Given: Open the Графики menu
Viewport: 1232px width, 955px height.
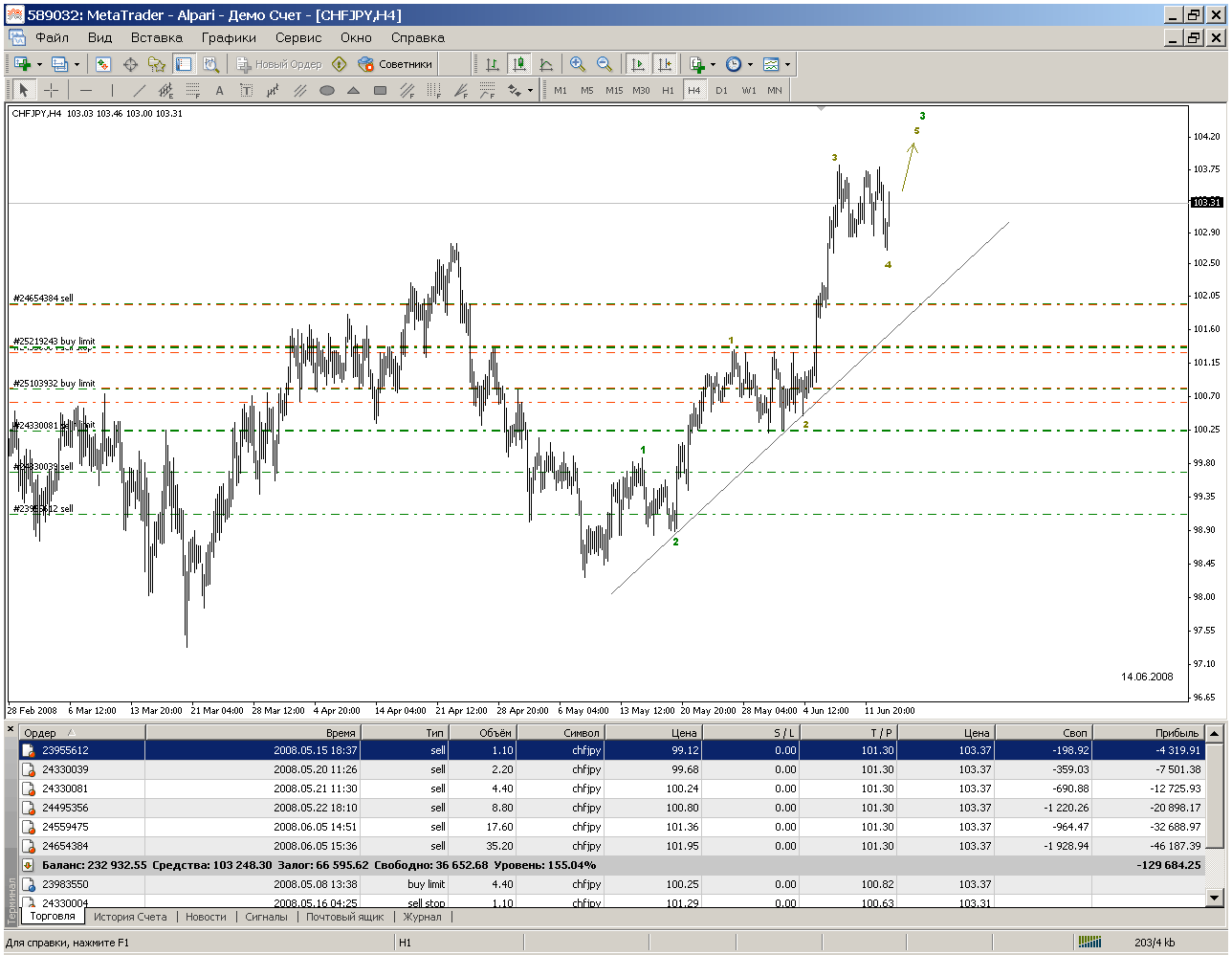Looking at the screenshot, I should 229,38.
